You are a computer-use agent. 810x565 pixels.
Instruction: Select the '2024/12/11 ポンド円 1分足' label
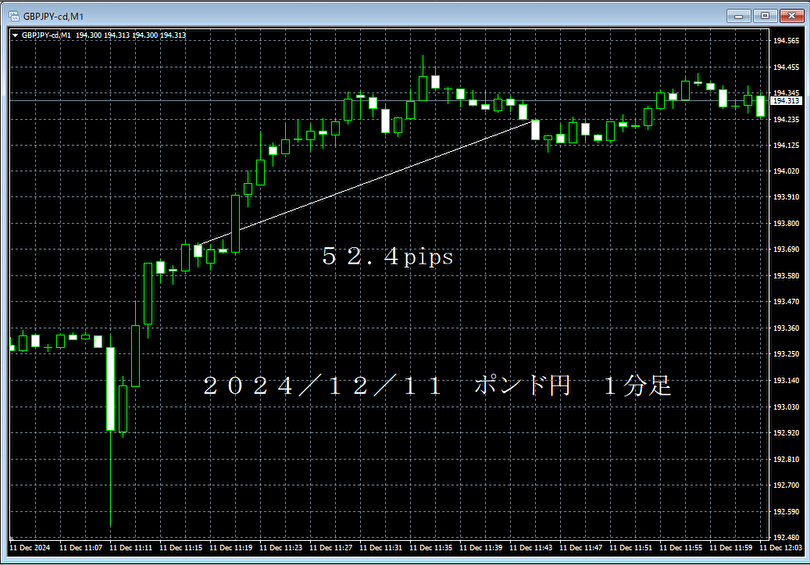coord(437,385)
